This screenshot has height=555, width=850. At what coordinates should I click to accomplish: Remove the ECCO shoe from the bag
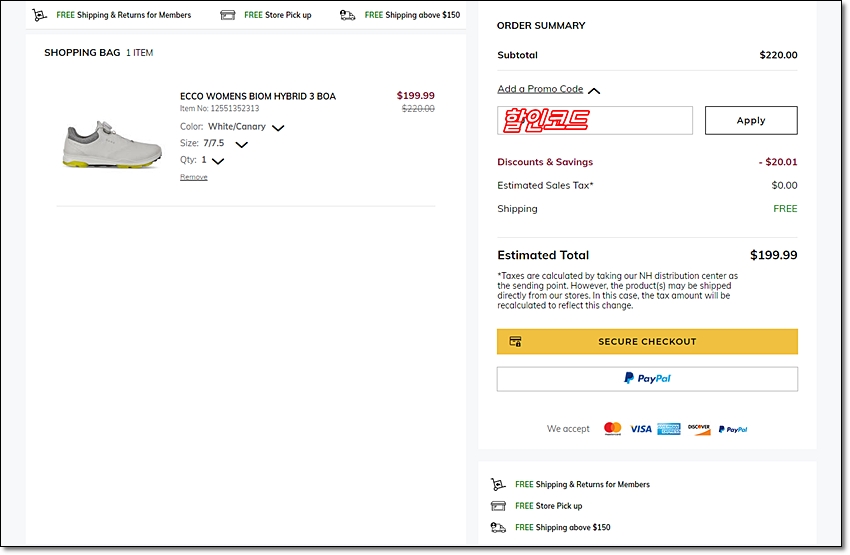[x=194, y=177]
